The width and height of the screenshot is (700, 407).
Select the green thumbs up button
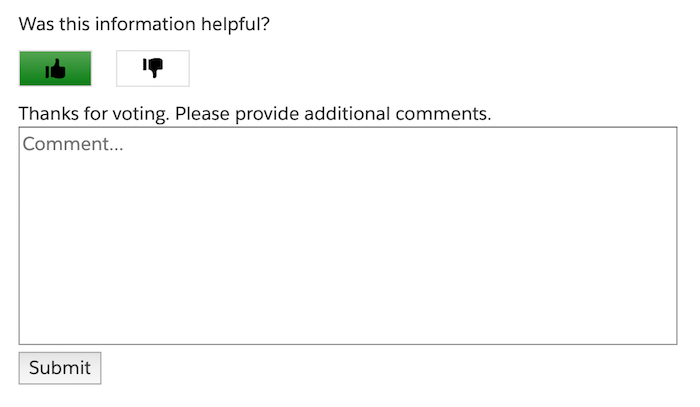(55, 69)
